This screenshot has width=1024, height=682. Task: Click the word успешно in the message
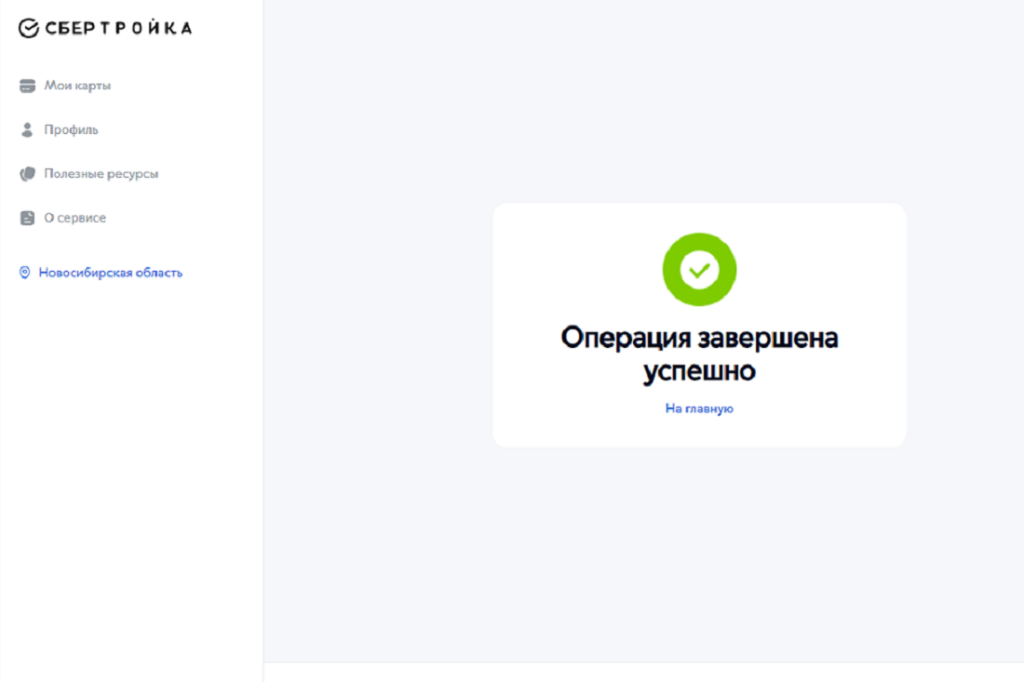pyautogui.click(x=699, y=371)
